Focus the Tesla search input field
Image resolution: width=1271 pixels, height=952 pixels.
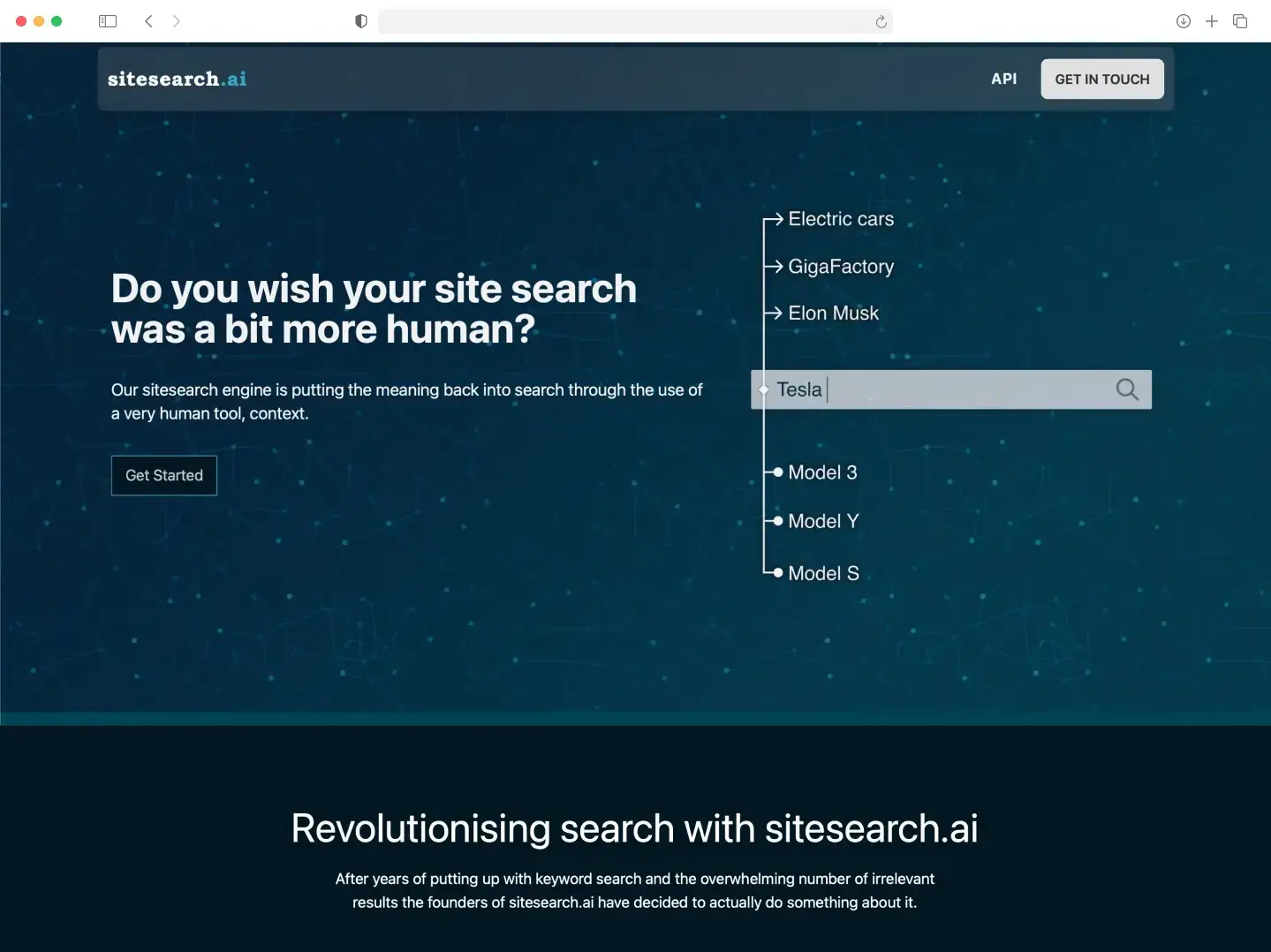(x=951, y=389)
